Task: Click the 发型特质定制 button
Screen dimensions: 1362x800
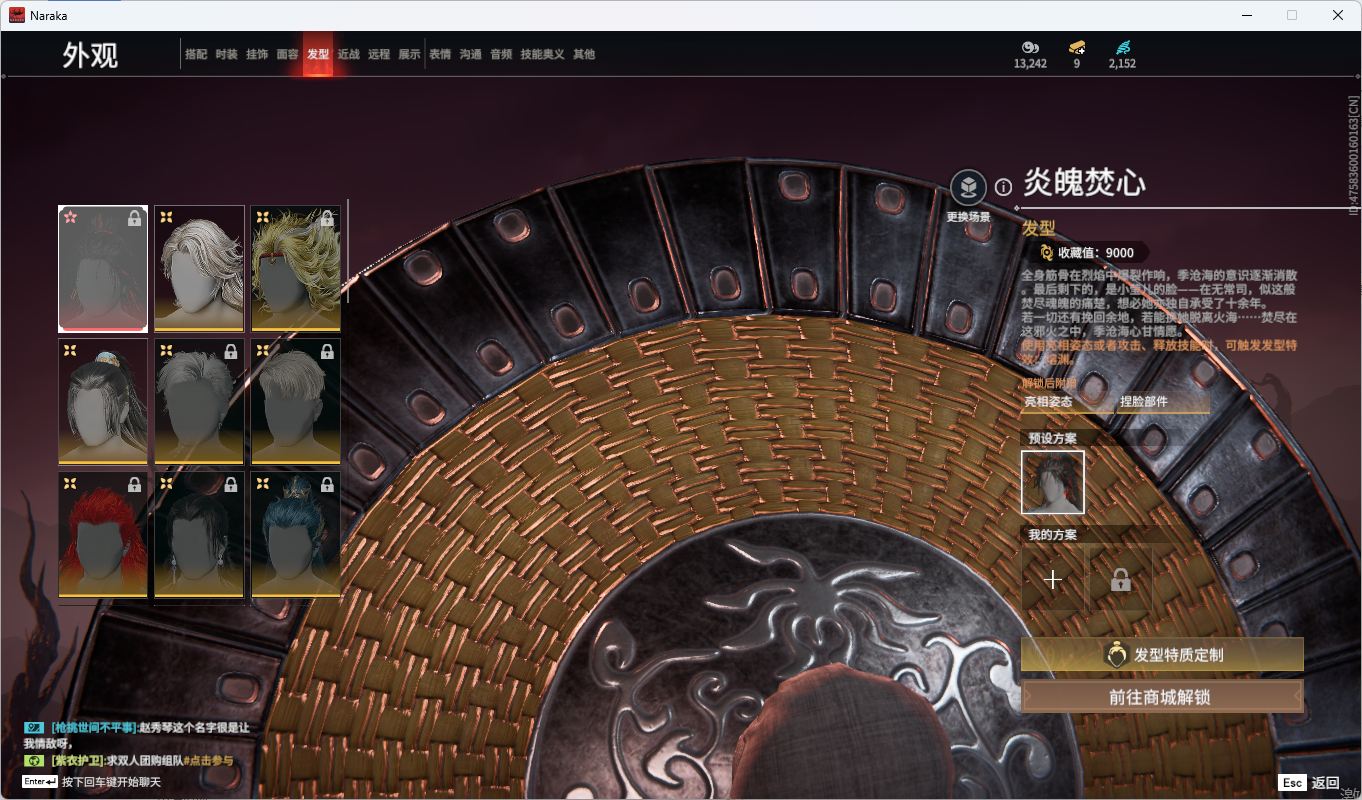Action: pyautogui.click(x=1162, y=655)
